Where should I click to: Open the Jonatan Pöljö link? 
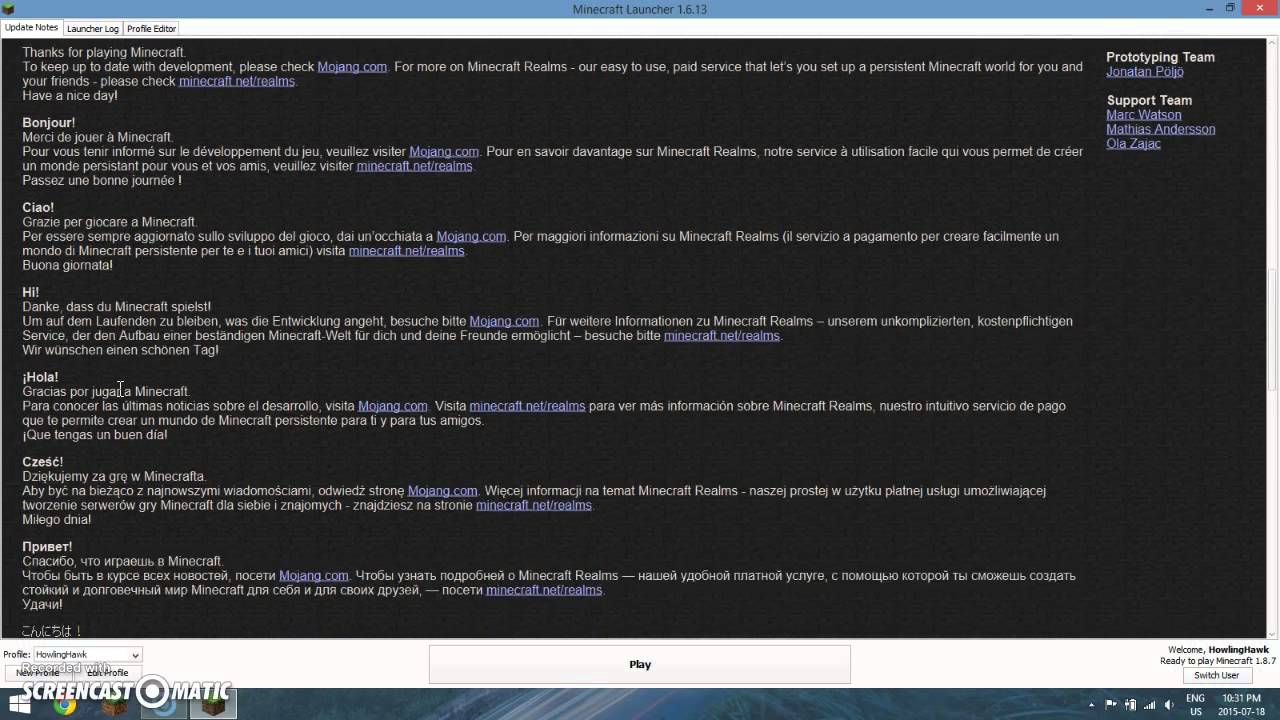tap(1144, 72)
